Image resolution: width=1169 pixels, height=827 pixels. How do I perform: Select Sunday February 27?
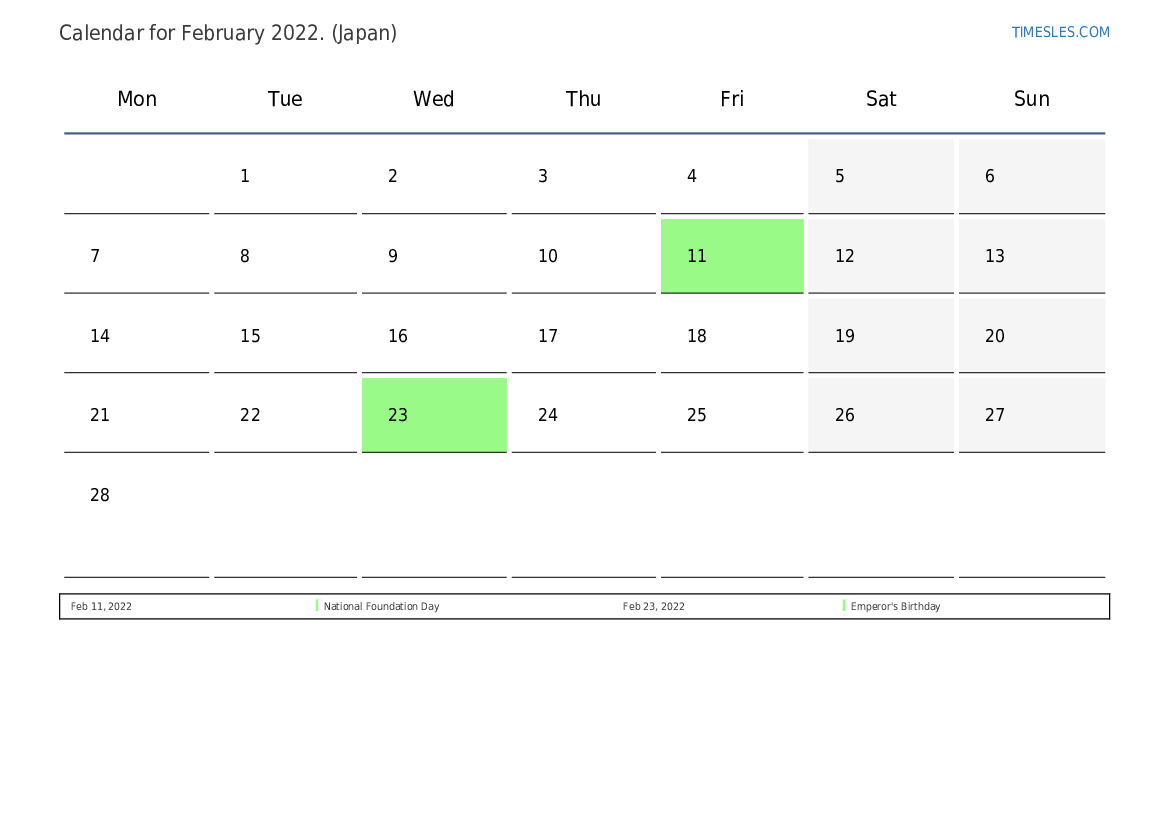coord(1031,415)
